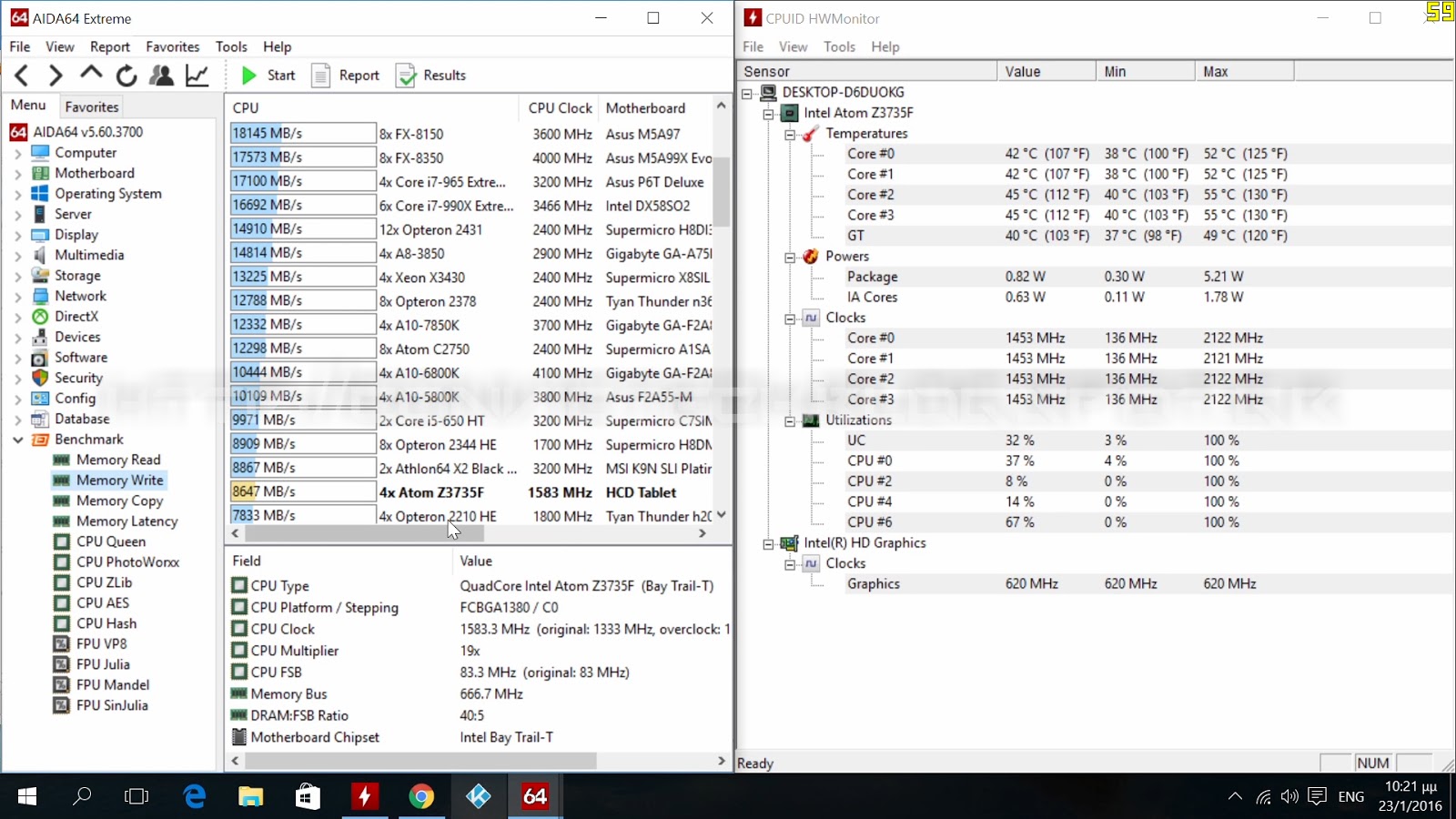
Task: Collapse the Temperatures node in HWMonitor
Action: [x=790, y=134]
